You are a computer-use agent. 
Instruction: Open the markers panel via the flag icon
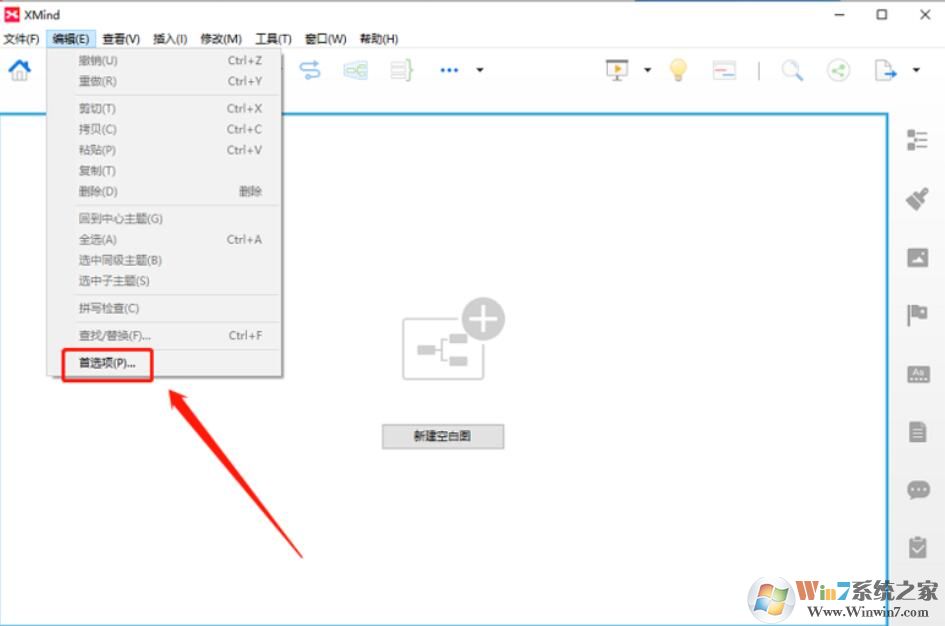click(x=918, y=312)
